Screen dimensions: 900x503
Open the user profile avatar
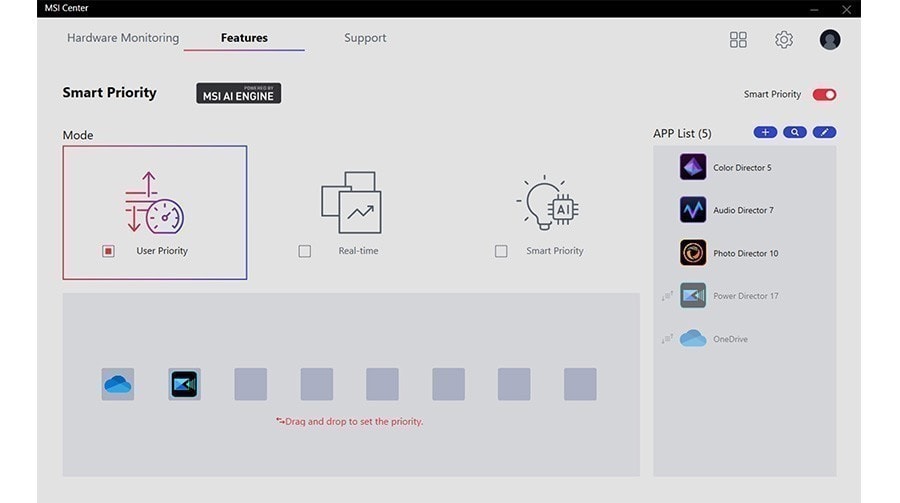click(830, 40)
